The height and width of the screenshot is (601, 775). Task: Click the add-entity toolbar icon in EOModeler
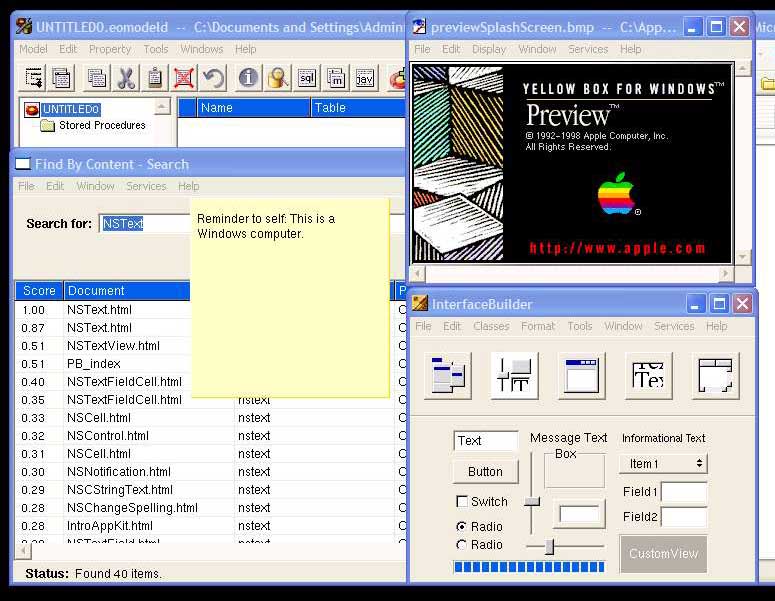[34, 78]
